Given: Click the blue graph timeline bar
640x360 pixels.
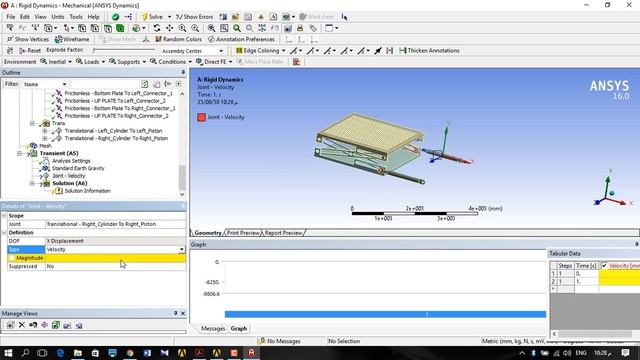Looking at the screenshot, I should point(385,314).
